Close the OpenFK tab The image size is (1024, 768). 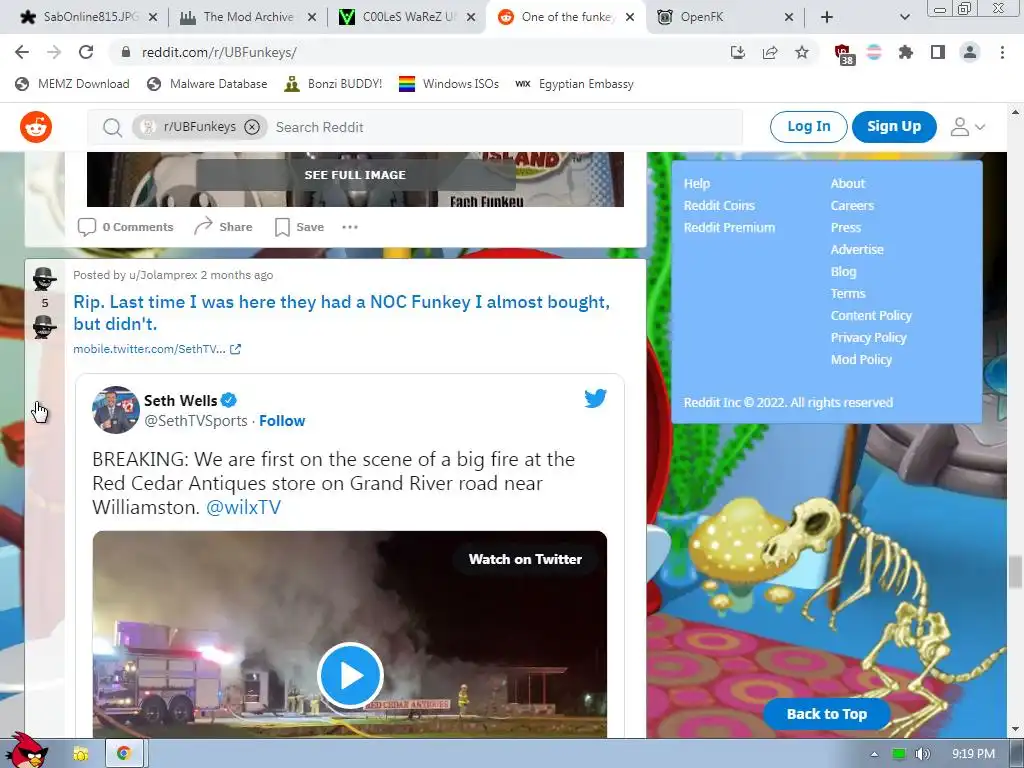coord(789,17)
